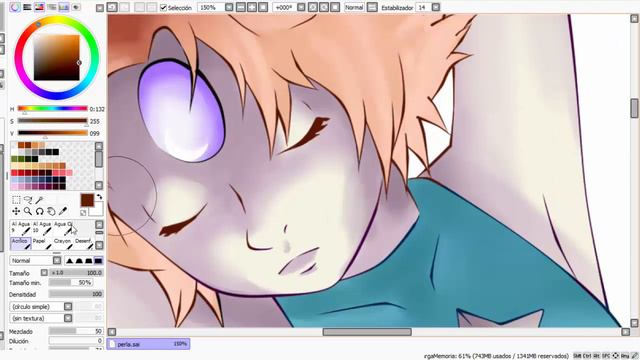Click the brown foreground color swatch

pyautogui.click(x=87, y=200)
